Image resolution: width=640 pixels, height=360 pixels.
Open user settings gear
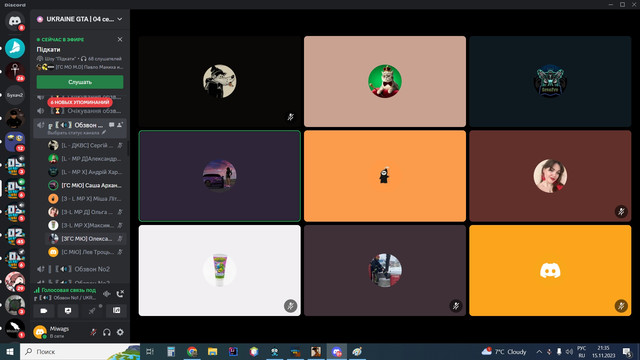pyautogui.click(x=120, y=332)
